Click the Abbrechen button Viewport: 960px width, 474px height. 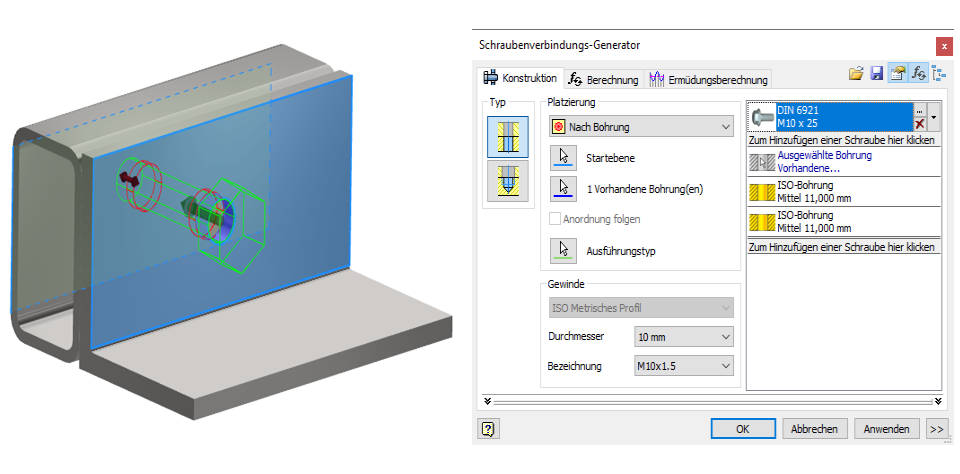point(813,429)
